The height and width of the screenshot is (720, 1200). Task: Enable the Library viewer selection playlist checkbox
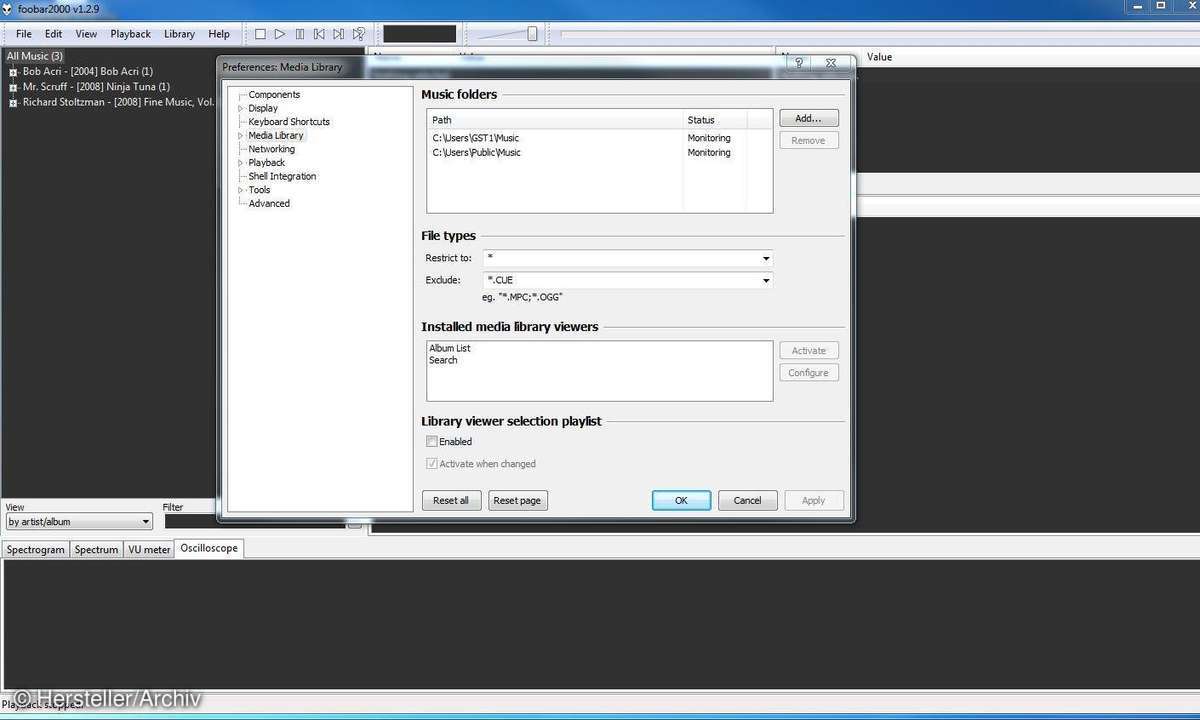[x=432, y=441]
